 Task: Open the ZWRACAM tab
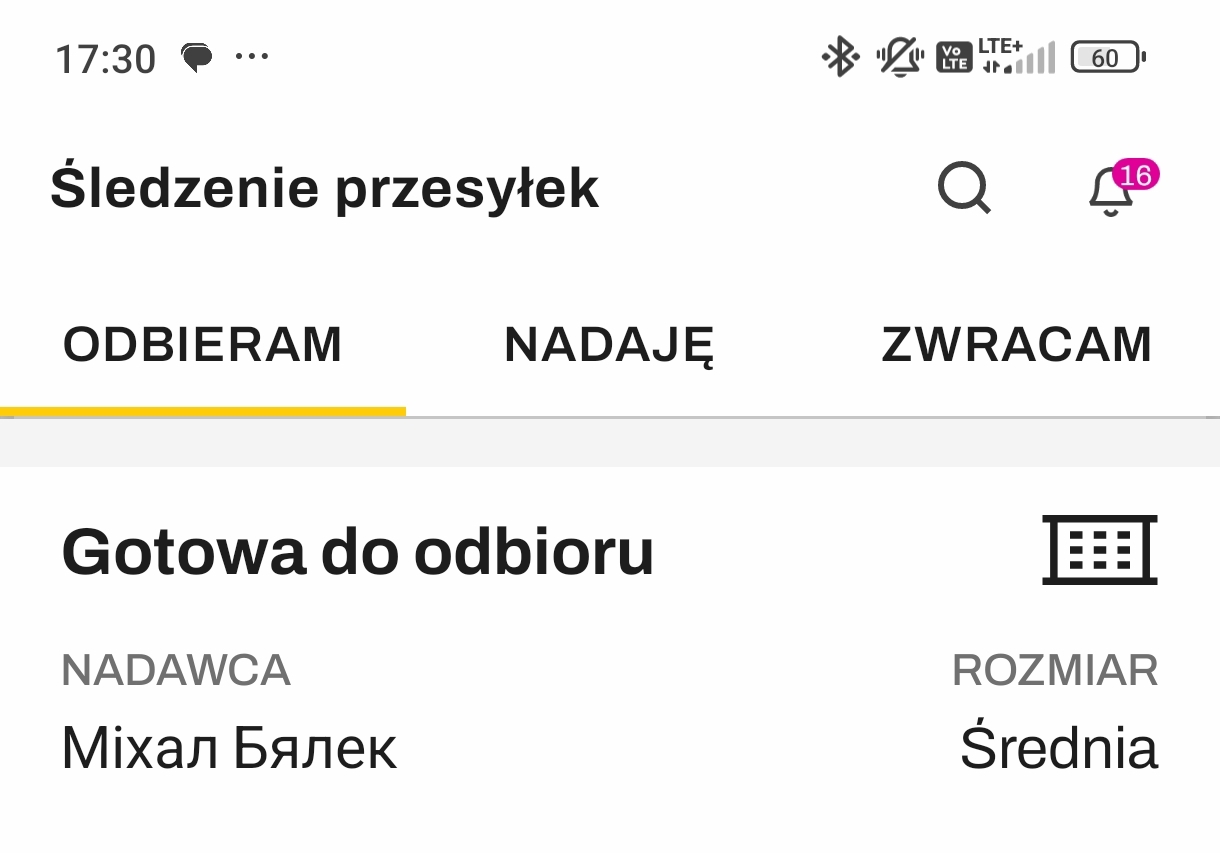click(x=1016, y=345)
